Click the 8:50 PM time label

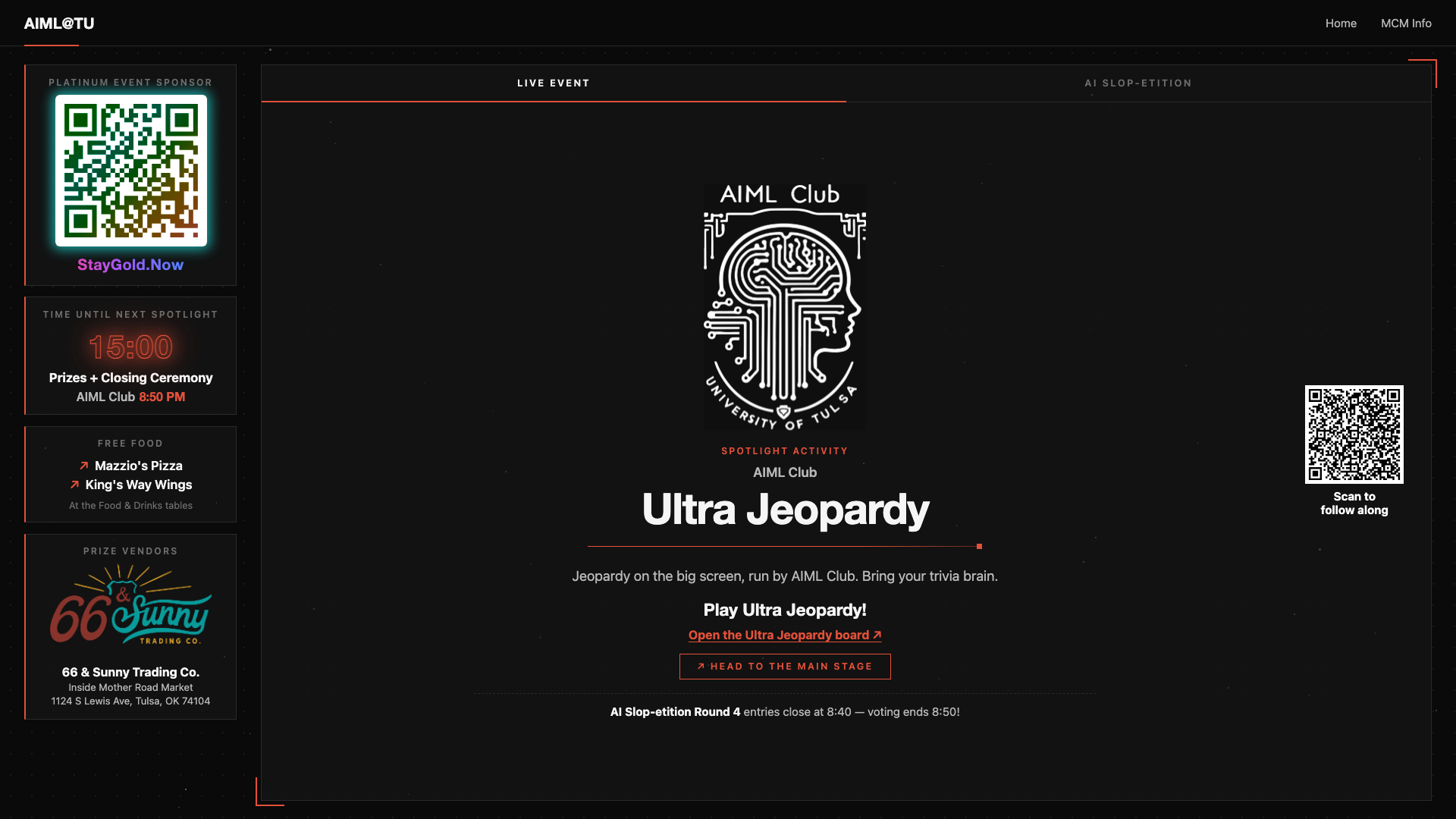click(x=162, y=397)
